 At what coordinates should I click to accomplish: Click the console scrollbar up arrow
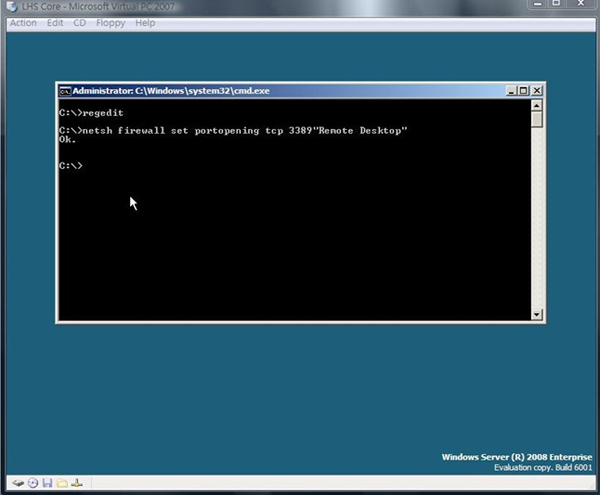click(x=537, y=104)
